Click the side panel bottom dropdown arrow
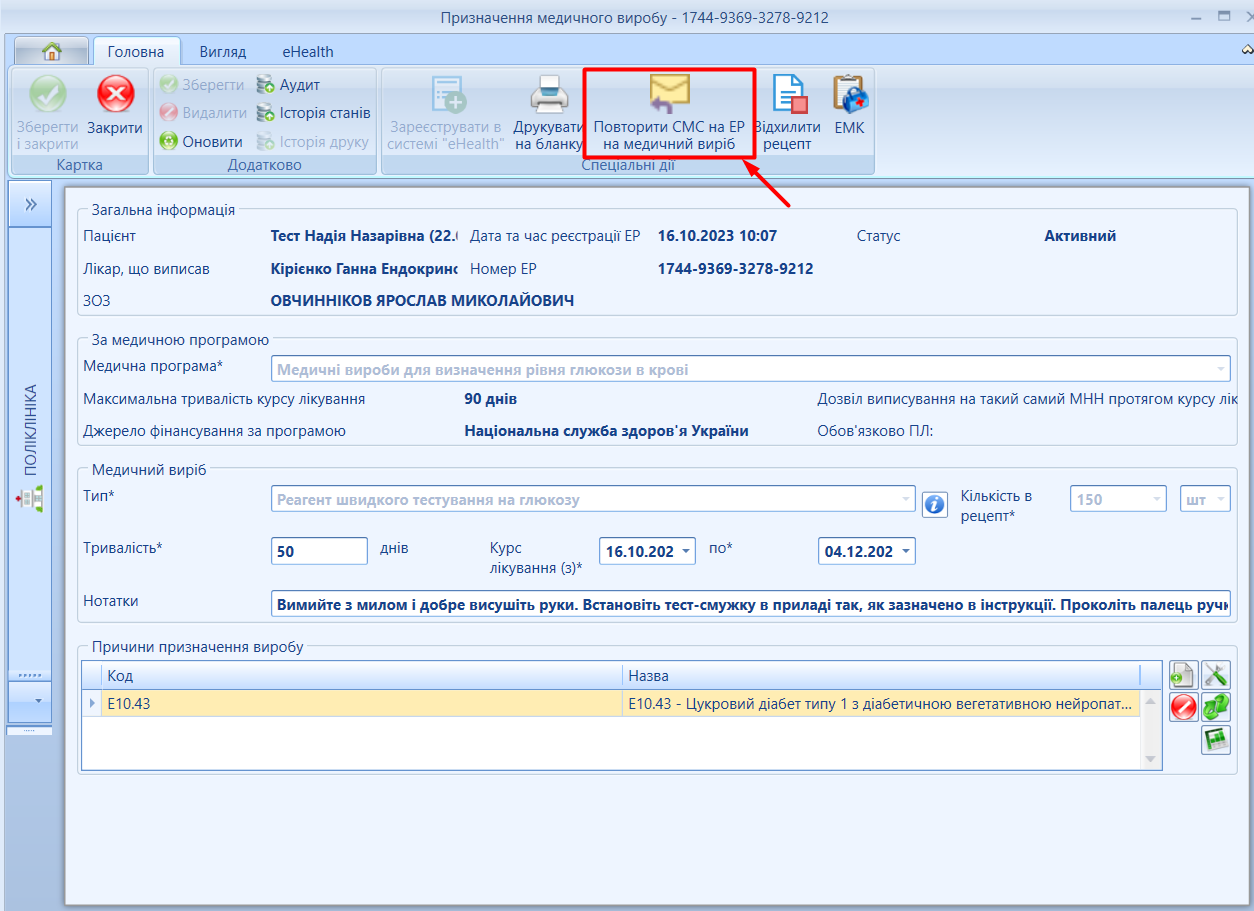1254x911 pixels. [x=37, y=701]
